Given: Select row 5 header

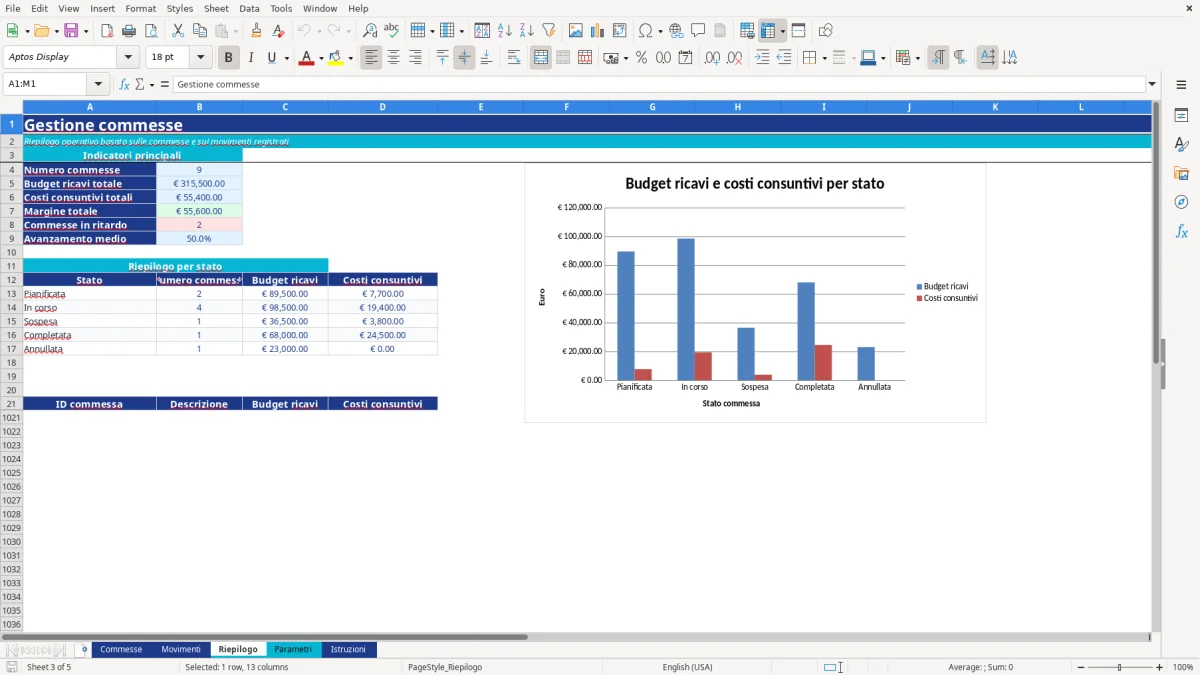Looking at the screenshot, I should tap(11, 184).
